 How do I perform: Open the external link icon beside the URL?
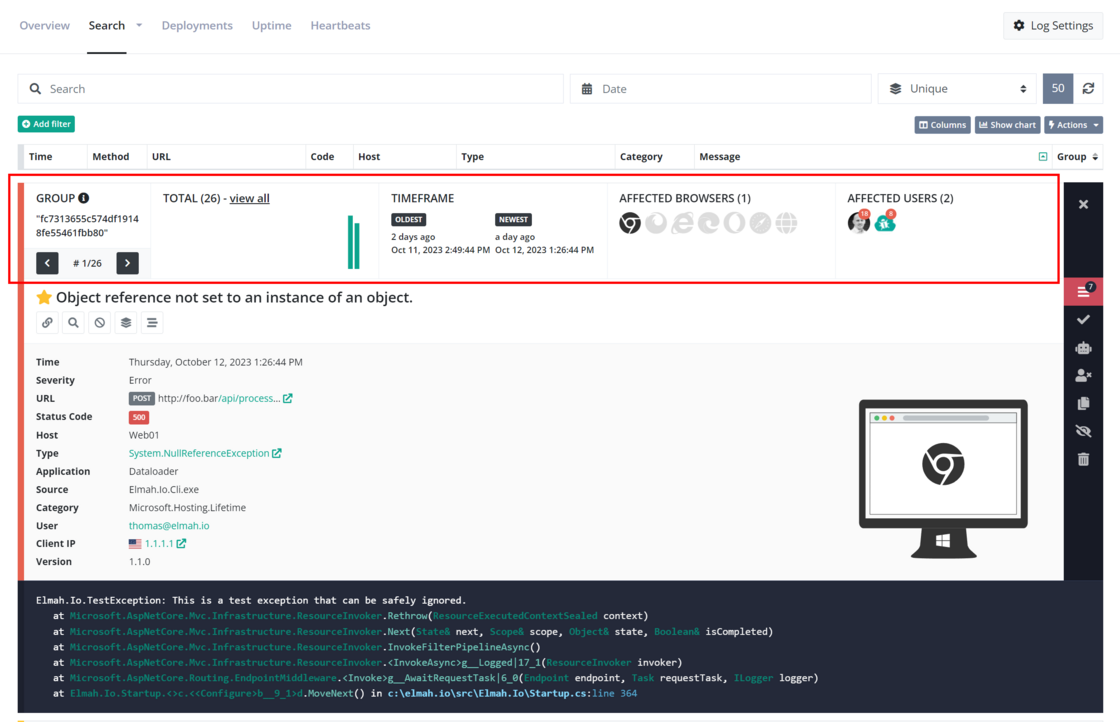288,398
